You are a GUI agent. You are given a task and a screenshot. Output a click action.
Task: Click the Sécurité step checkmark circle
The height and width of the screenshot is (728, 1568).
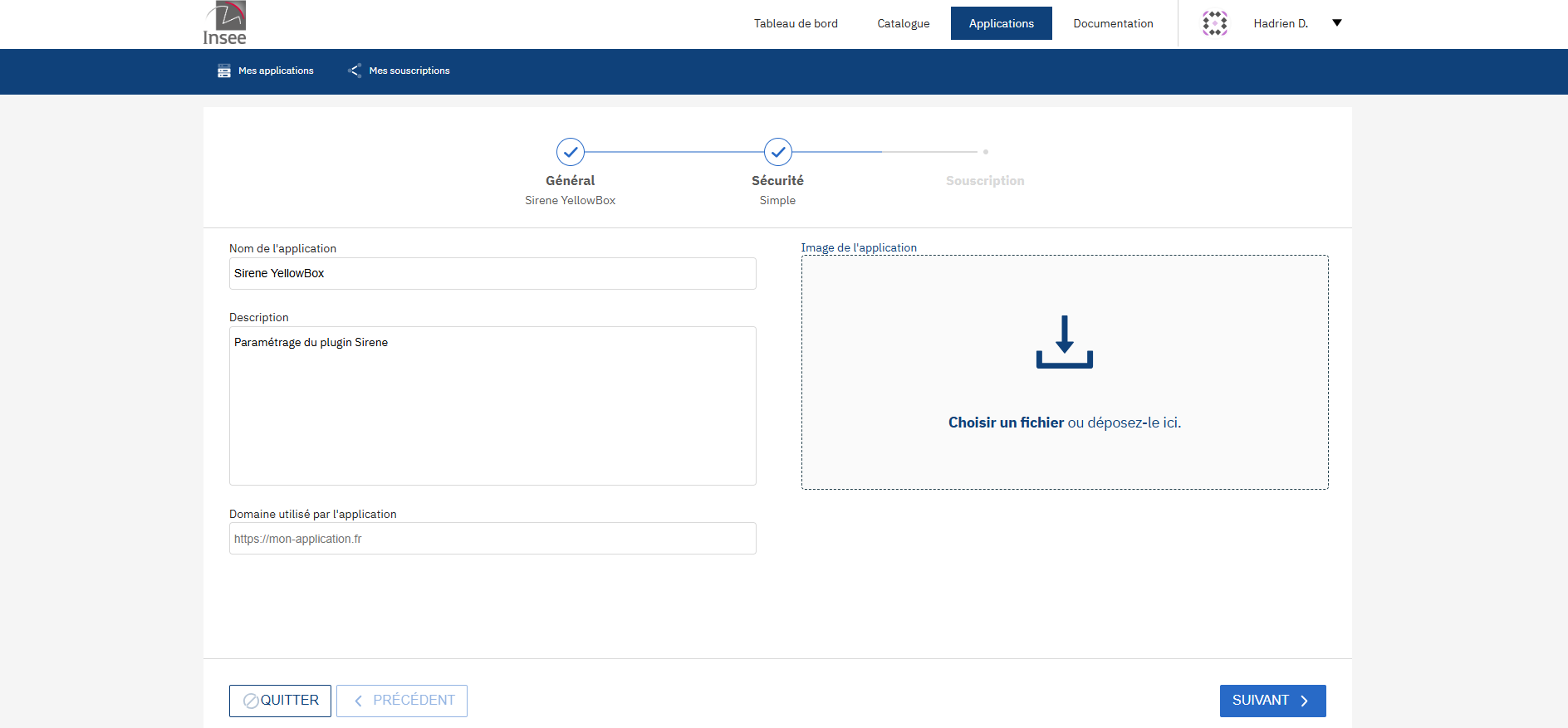[x=777, y=152]
